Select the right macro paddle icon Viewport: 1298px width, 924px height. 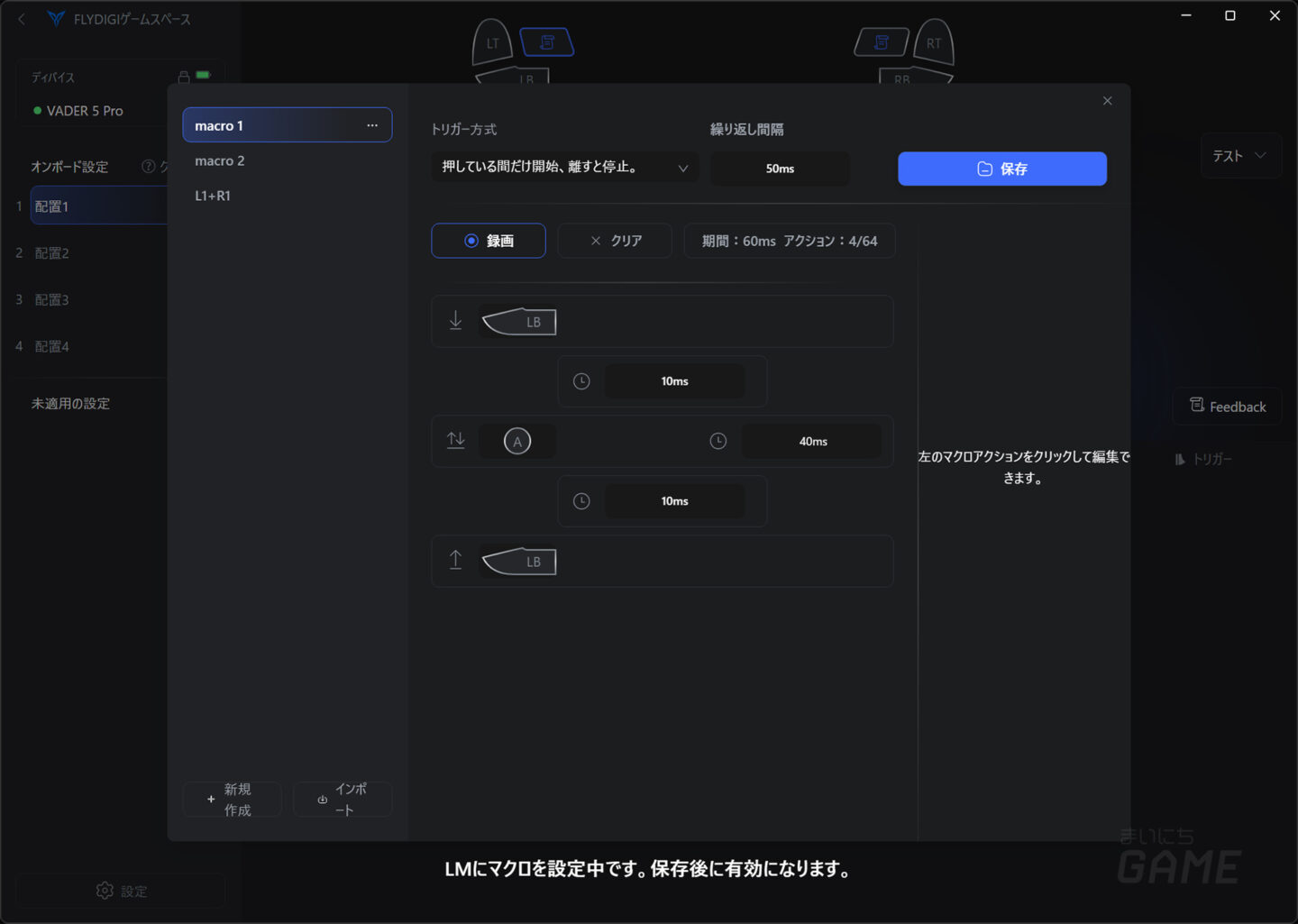(x=882, y=42)
